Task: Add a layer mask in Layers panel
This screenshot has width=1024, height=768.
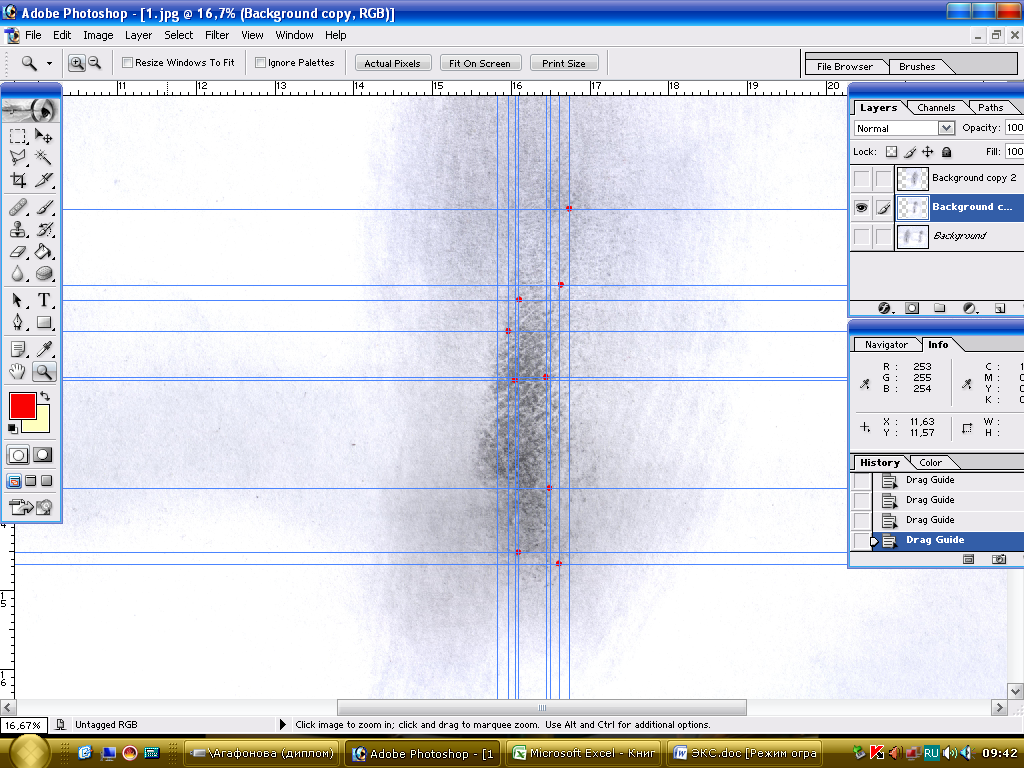Action: click(912, 309)
